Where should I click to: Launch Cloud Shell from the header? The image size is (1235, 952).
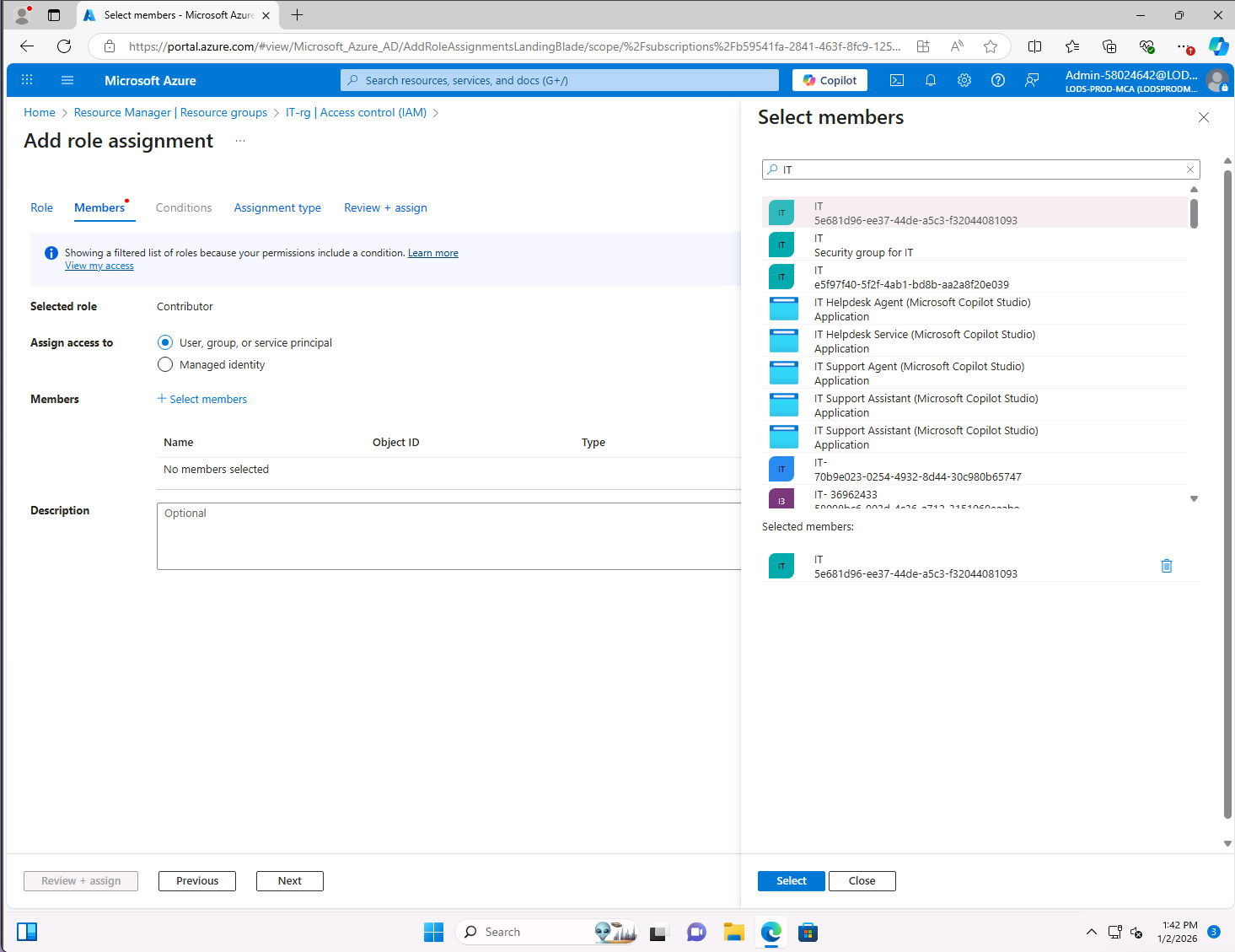coord(897,80)
